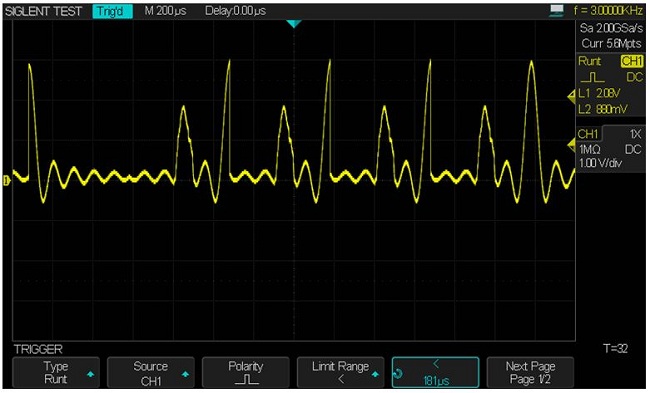Toggle the Polarity softkey

point(245,373)
